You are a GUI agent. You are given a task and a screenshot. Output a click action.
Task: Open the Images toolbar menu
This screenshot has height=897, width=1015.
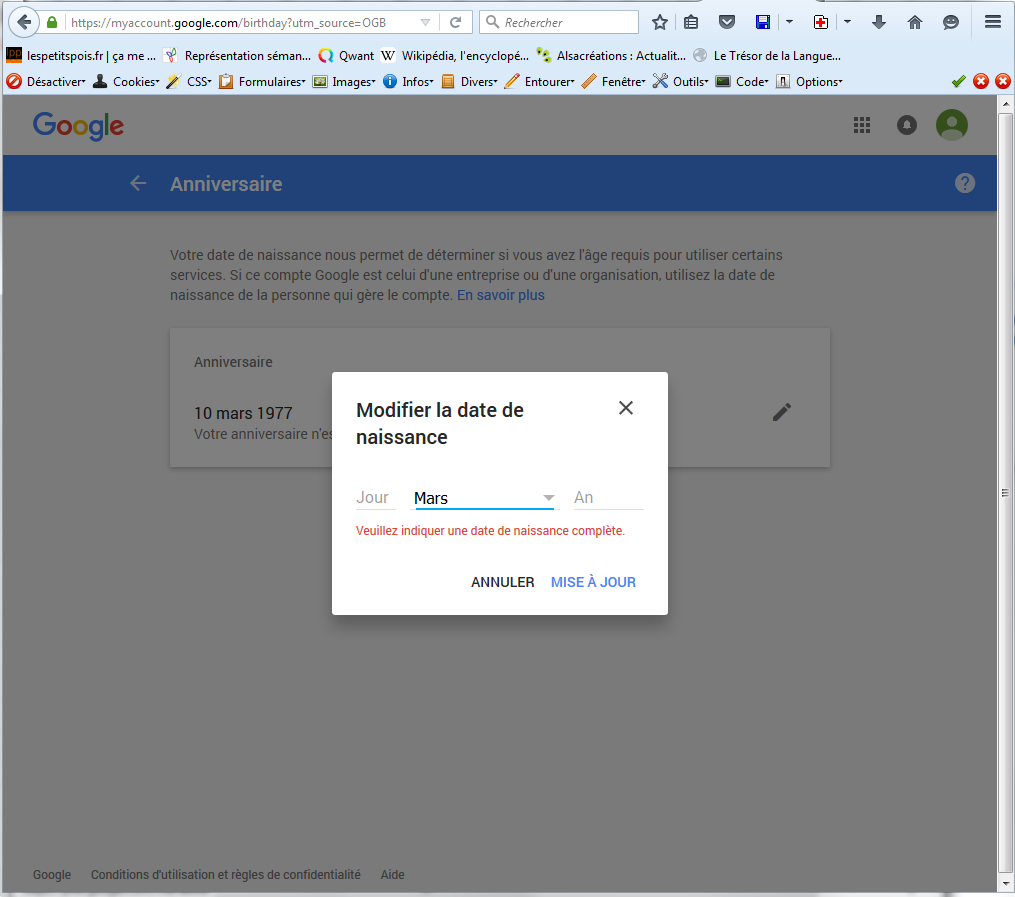tap(344, 82)
